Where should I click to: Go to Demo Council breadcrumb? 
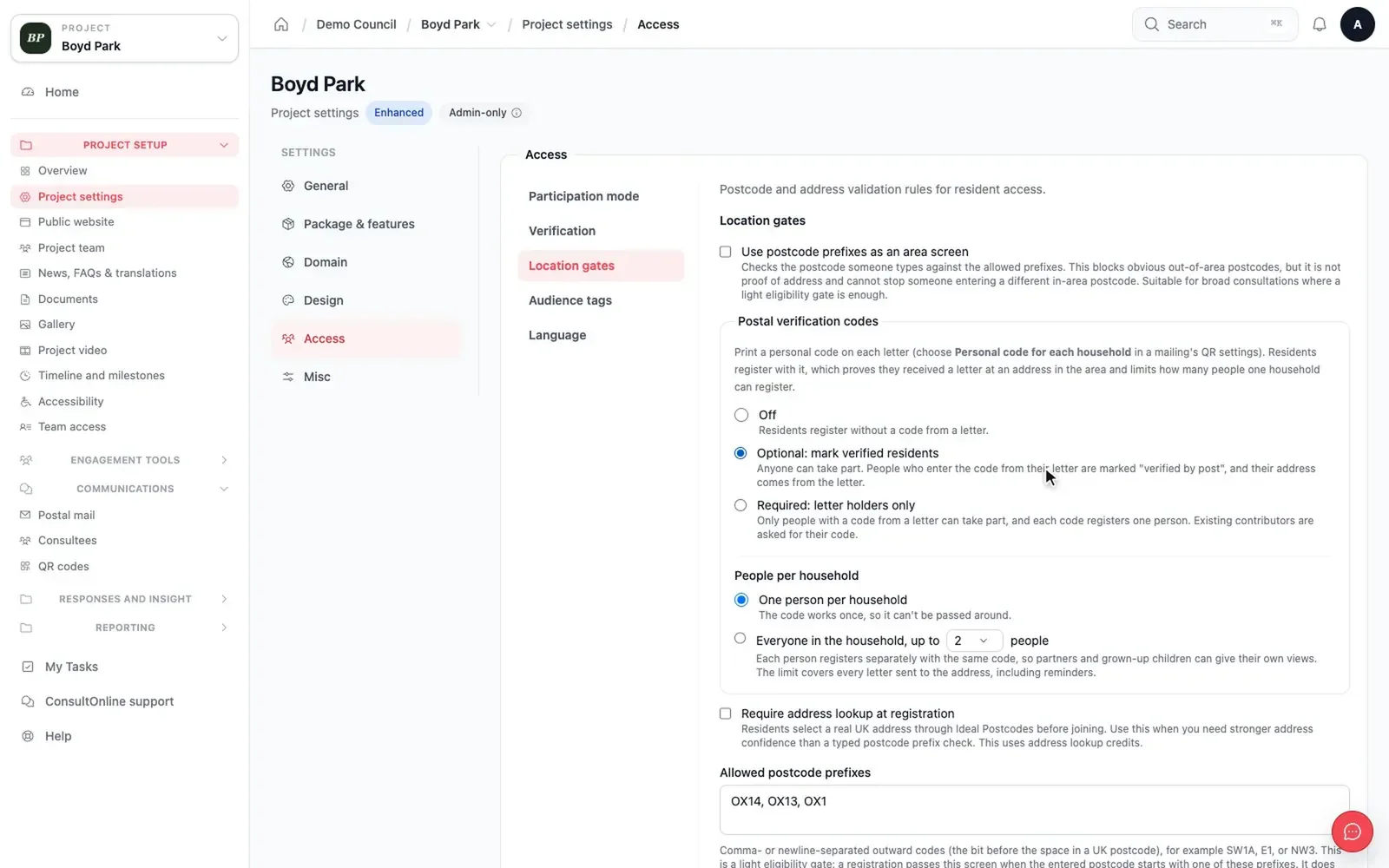point(356,24)
